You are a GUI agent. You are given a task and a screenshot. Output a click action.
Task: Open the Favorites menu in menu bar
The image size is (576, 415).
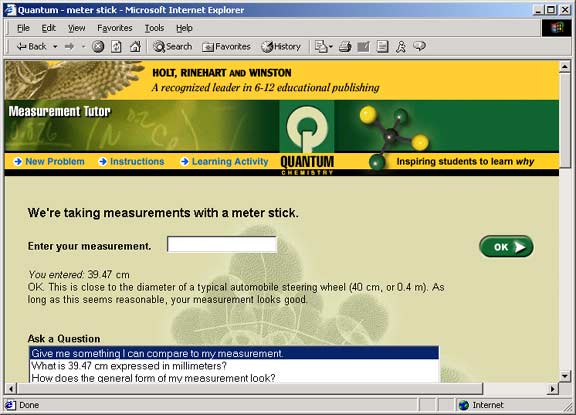click(115, 28)
